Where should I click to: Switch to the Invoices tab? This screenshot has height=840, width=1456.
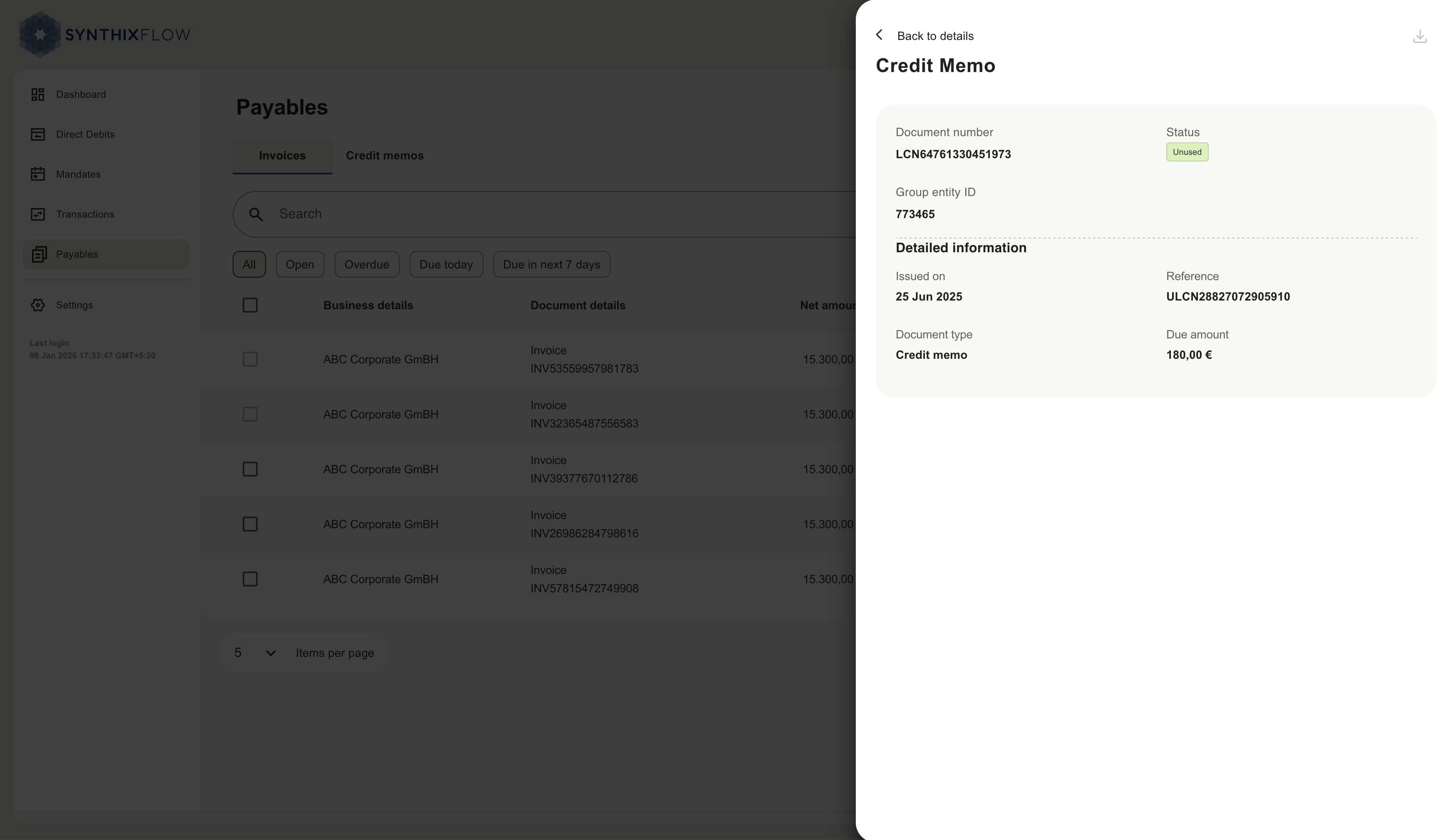coord(282,156)
